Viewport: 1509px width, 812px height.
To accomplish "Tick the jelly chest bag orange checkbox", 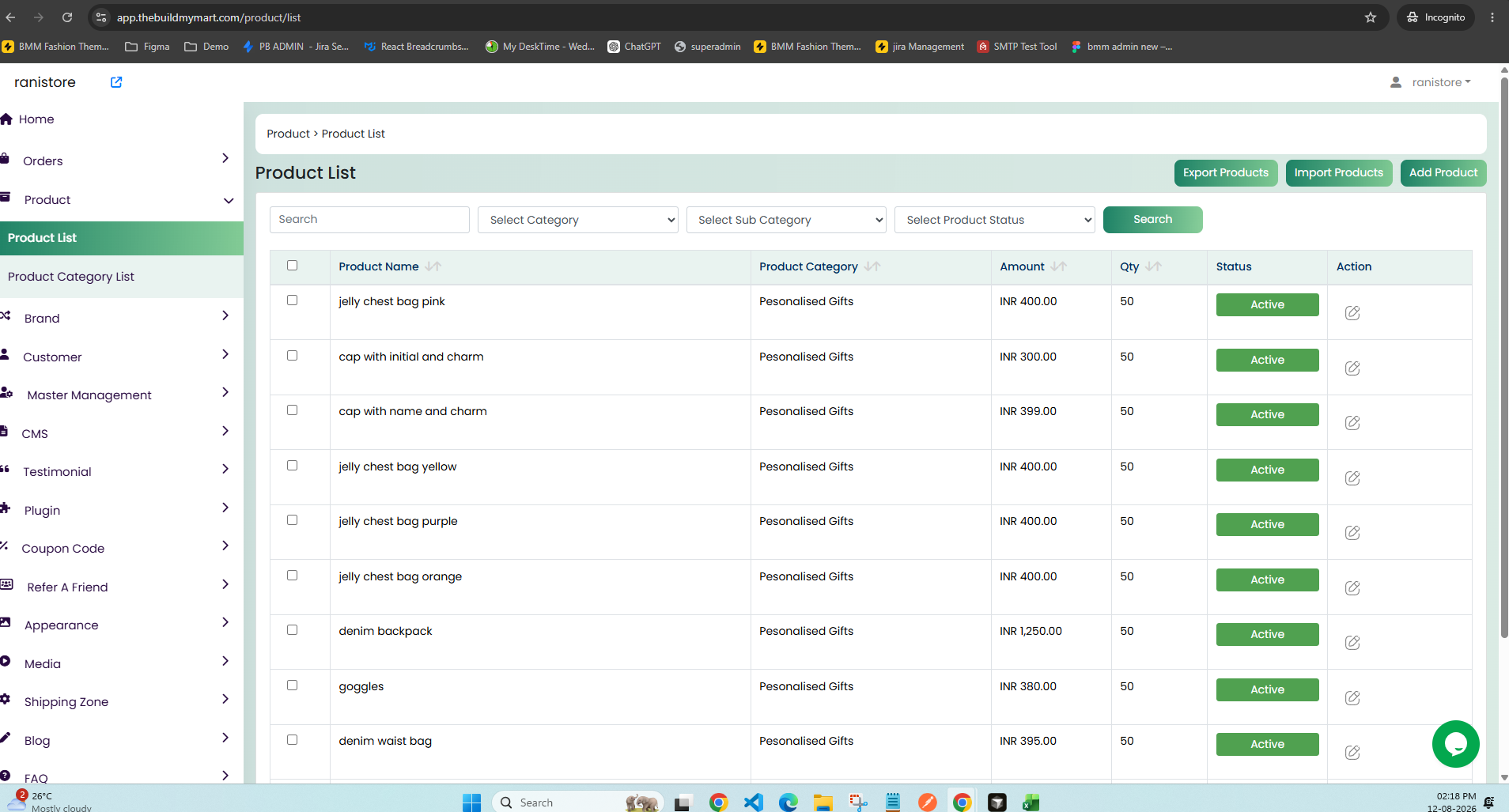I will point(292,576).
